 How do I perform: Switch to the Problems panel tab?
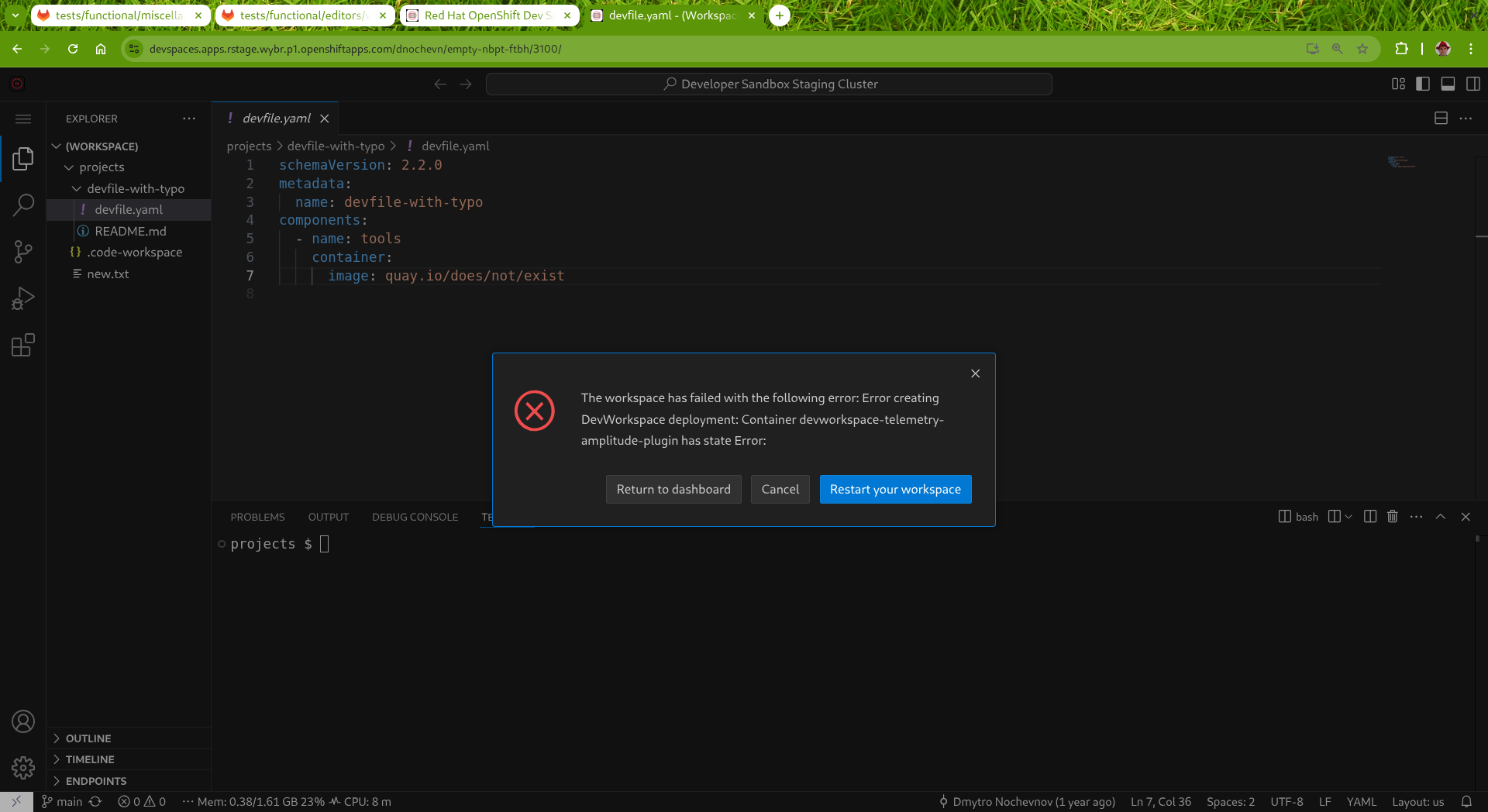[x=257, y=517]
